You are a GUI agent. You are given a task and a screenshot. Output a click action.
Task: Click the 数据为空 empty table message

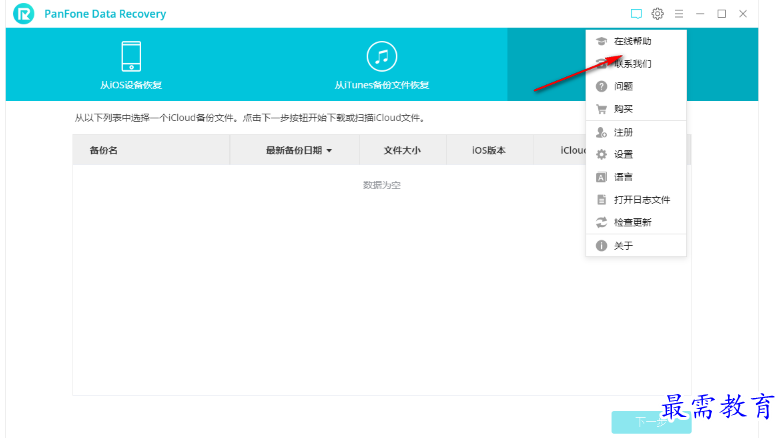click(382, 185)
